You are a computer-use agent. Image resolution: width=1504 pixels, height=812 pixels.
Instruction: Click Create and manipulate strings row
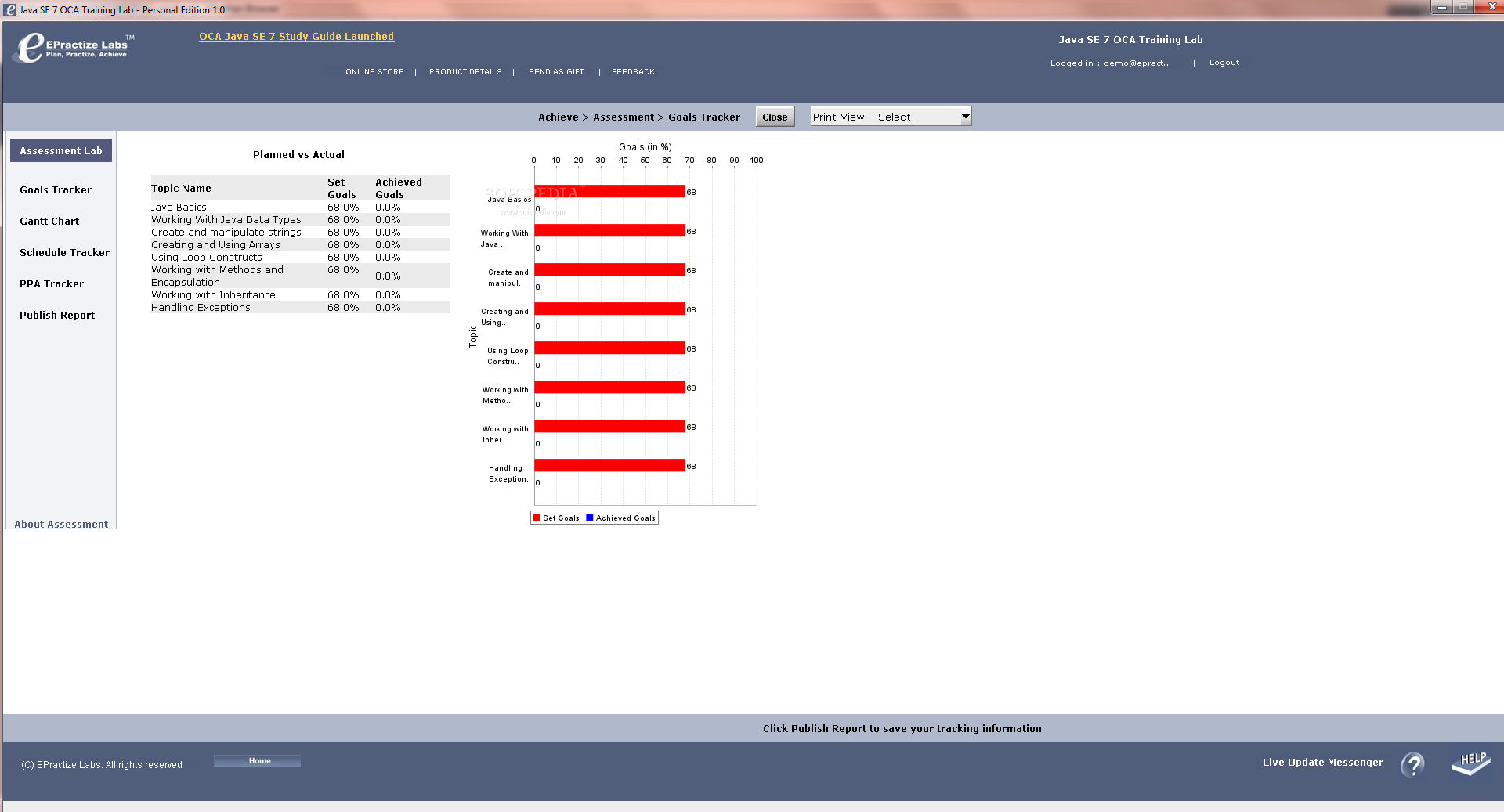[x=300, y=233]
